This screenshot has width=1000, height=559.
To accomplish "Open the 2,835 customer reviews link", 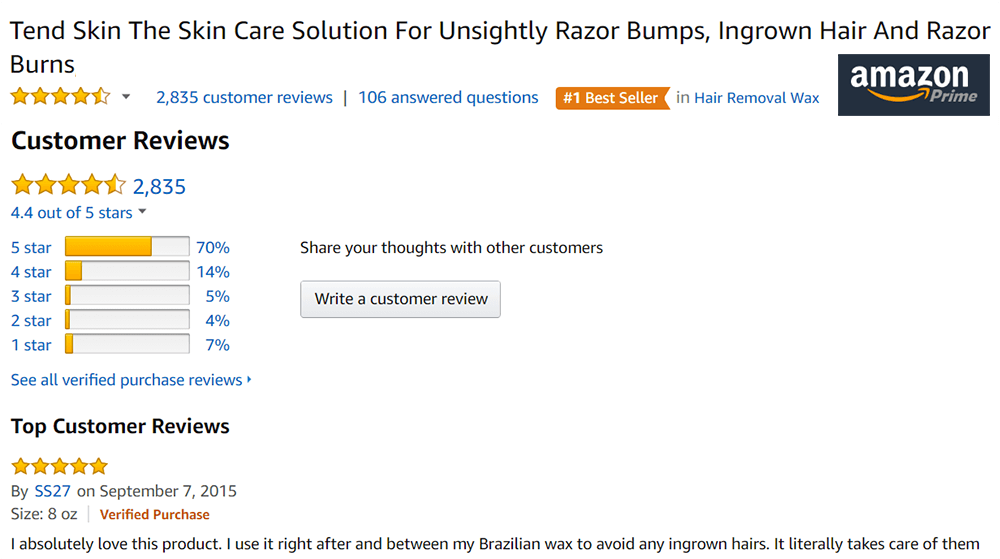I will coord(244,97).
